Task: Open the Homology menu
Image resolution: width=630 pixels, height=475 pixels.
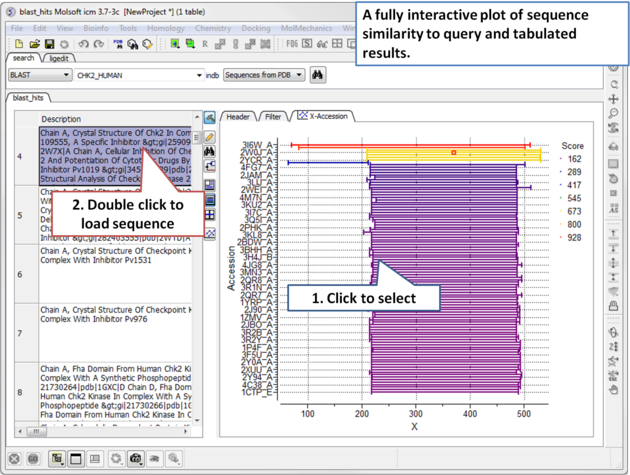Action: pyautogui.click(x=166, y=28)
